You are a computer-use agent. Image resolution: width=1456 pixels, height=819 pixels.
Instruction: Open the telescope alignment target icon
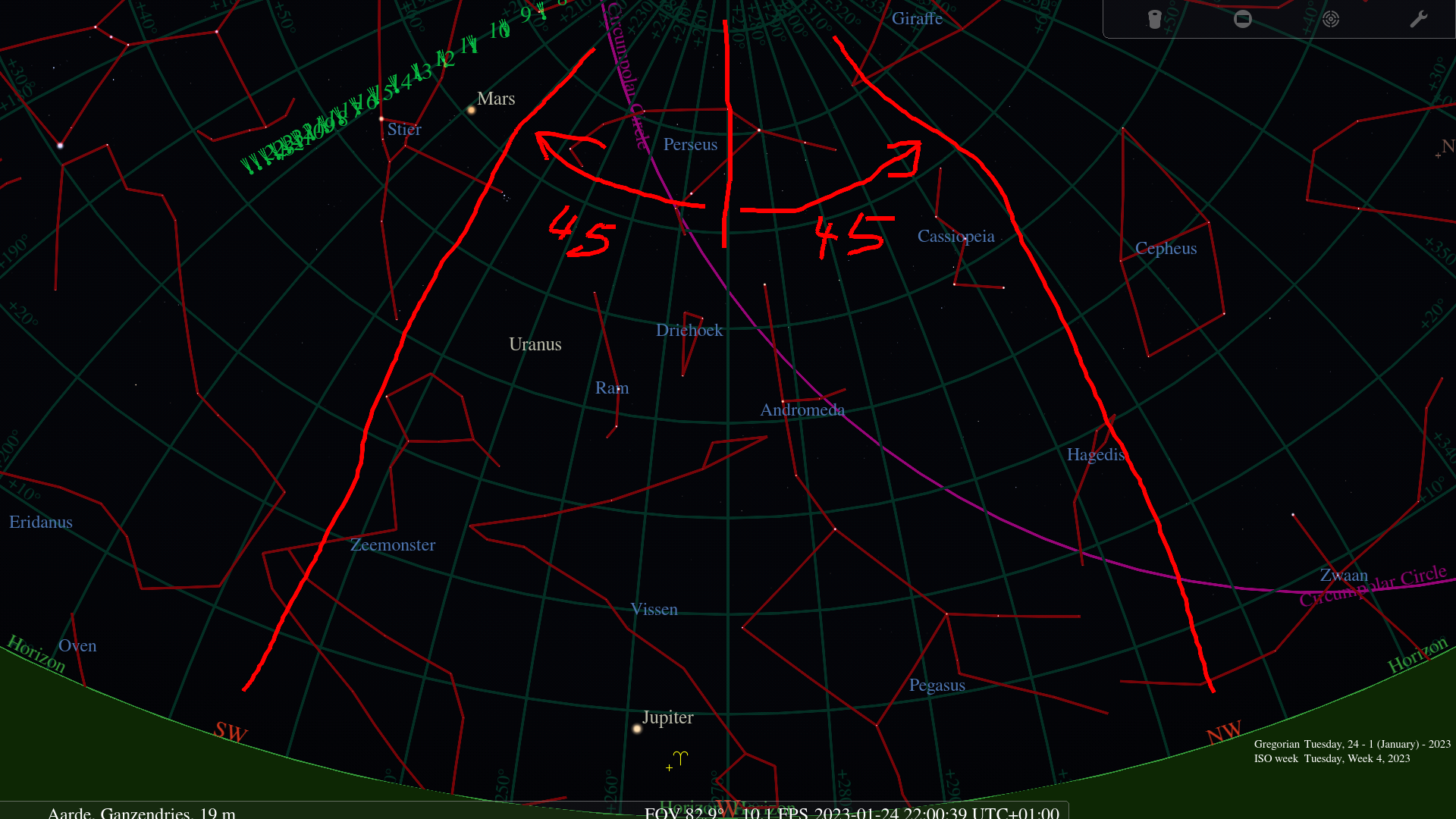pos(1331,19)
